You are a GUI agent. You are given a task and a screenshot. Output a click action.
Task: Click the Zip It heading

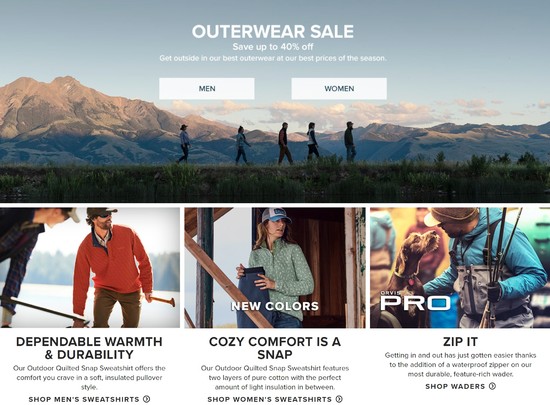[460, 342]
